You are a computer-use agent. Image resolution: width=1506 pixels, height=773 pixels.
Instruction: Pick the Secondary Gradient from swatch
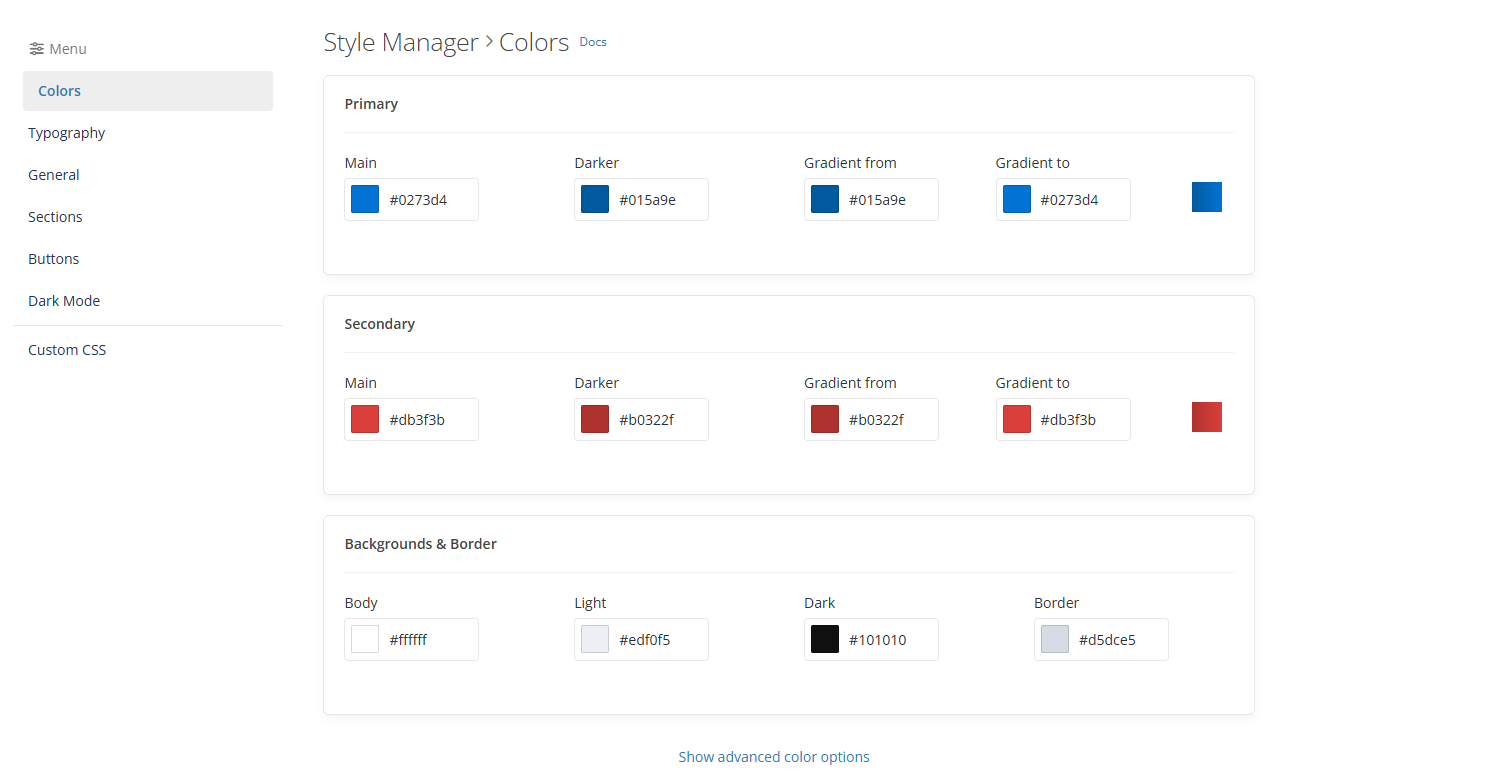(825, 419)
